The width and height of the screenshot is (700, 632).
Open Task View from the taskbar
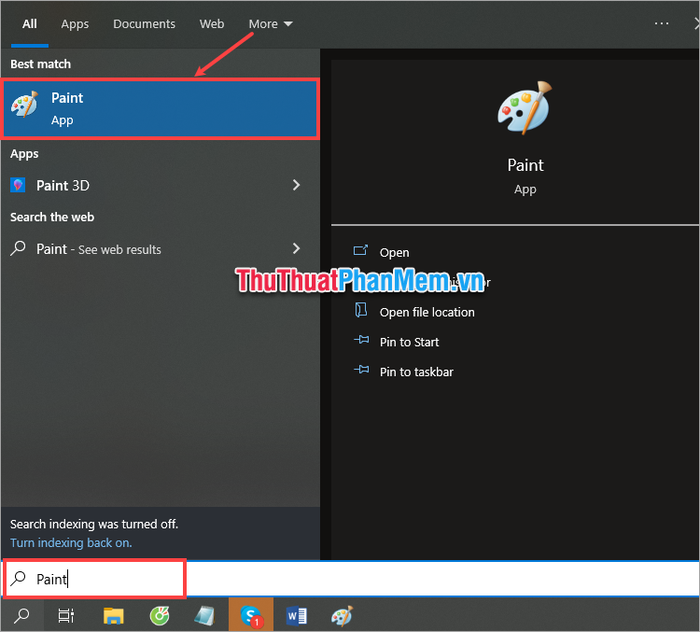67,615
